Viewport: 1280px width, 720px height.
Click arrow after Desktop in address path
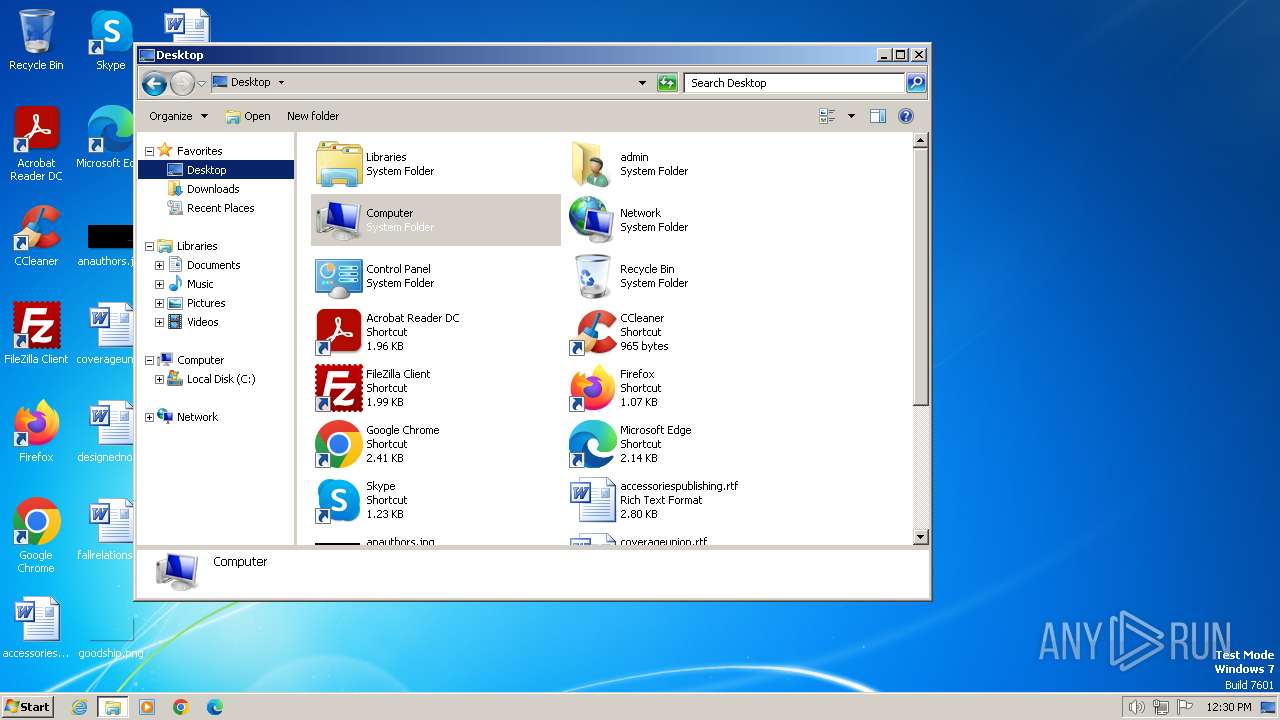pyautogui.click(x=281, y=83)
